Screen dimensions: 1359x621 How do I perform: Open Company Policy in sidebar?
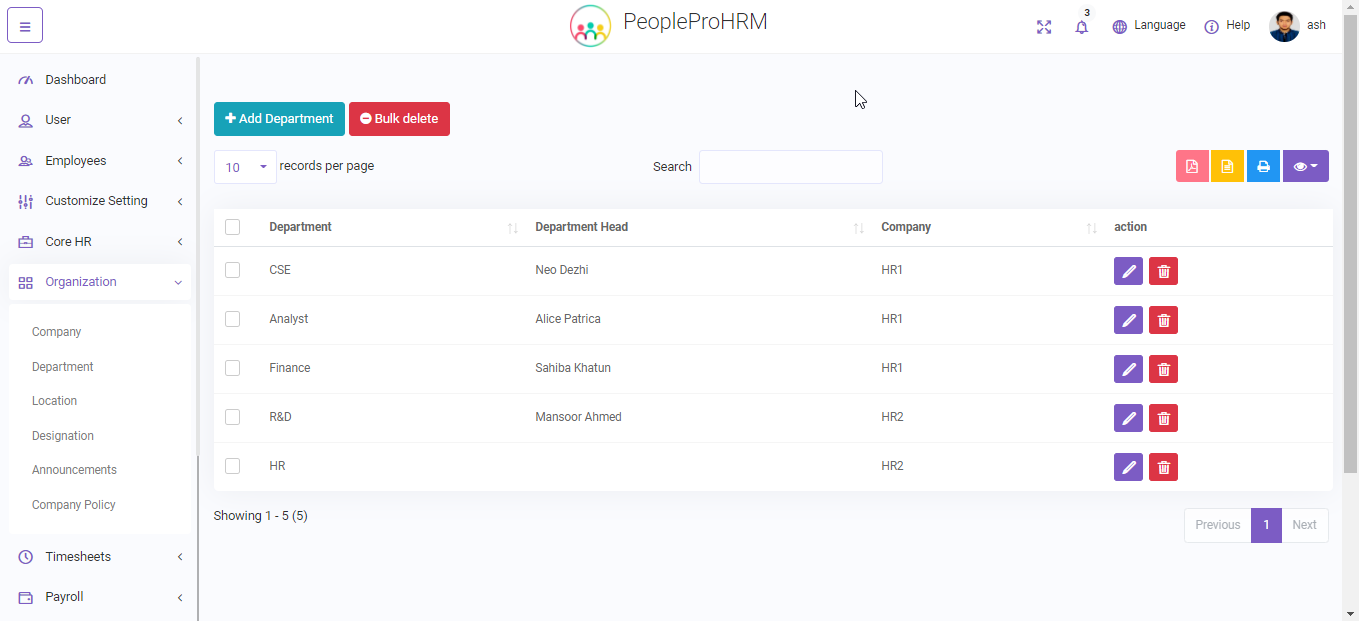point(74,505)
